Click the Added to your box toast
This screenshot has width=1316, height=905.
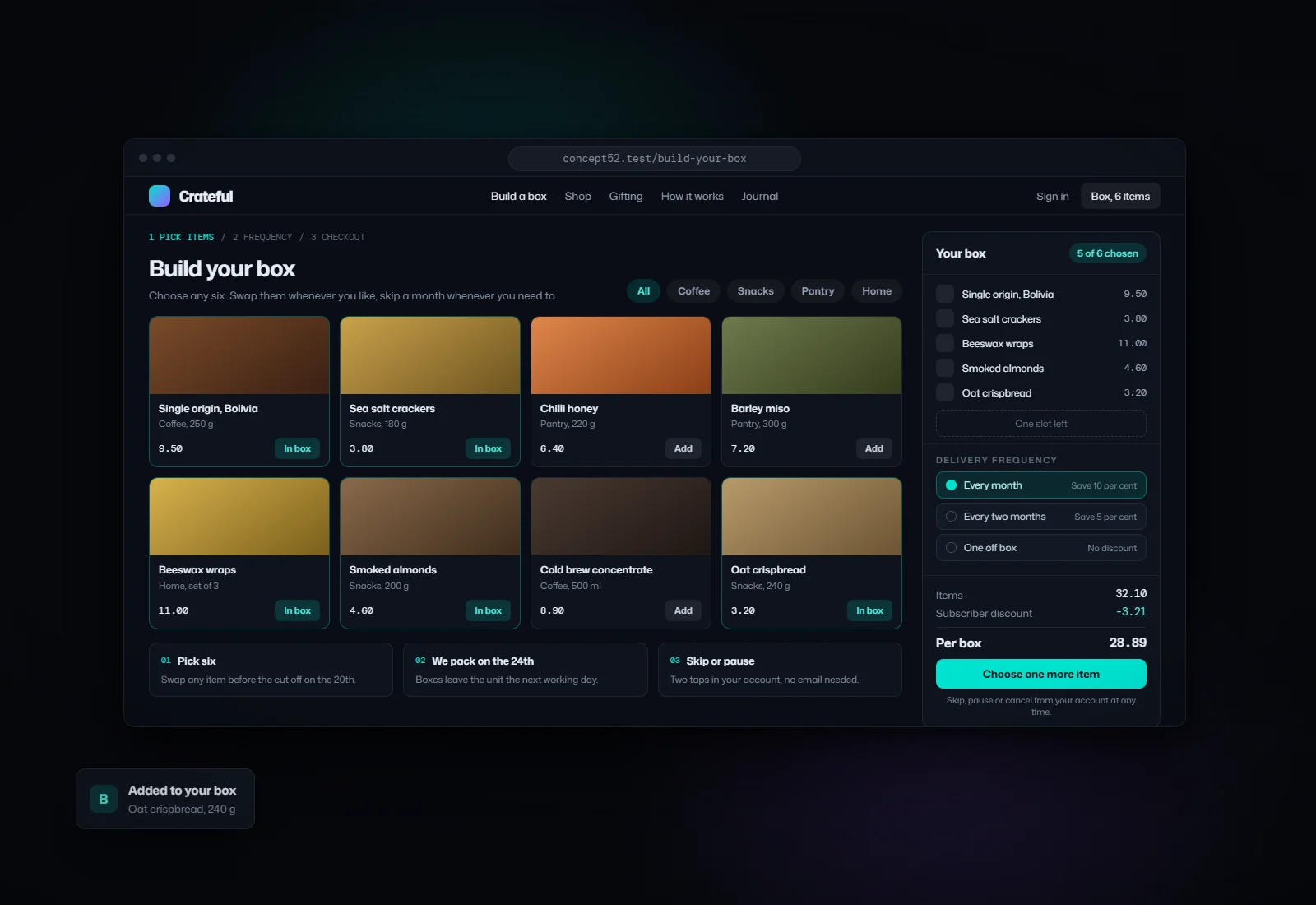pos(165,799)
